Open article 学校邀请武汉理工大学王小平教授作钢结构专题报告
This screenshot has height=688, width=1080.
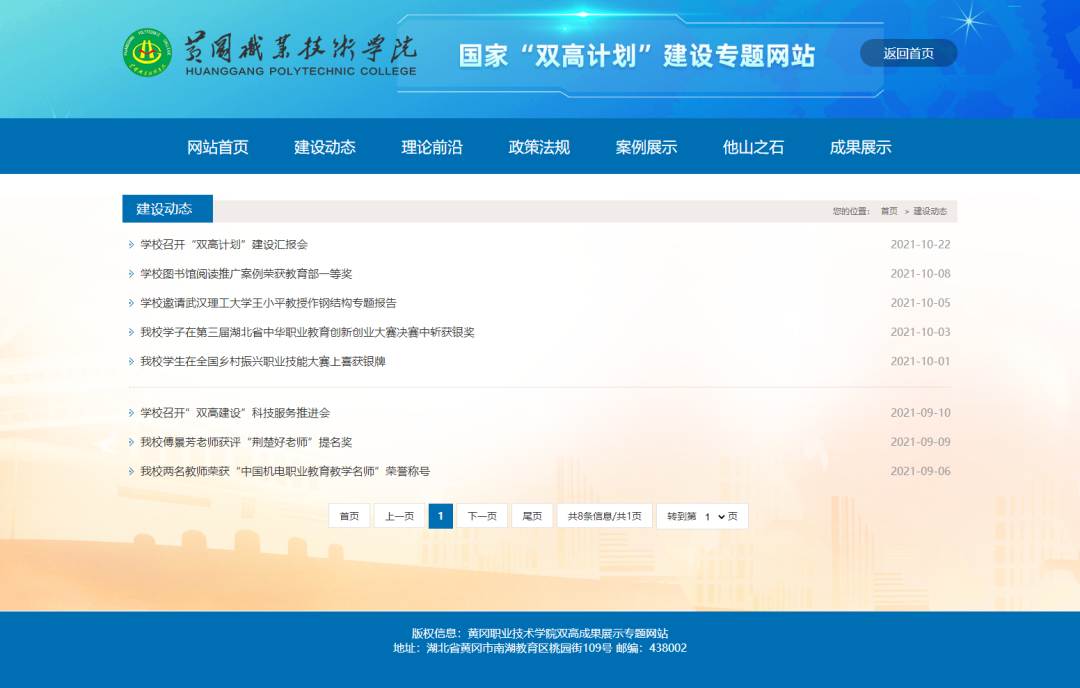(x=268, y=303)
